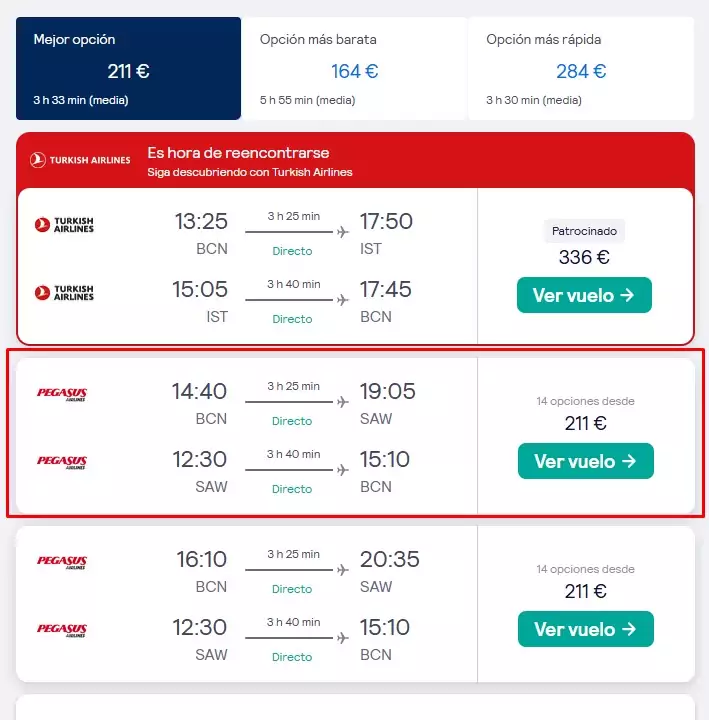Click the plane icon on 14:40 BCN–SAW route
The image size is (709, 720).
point(343,402)
